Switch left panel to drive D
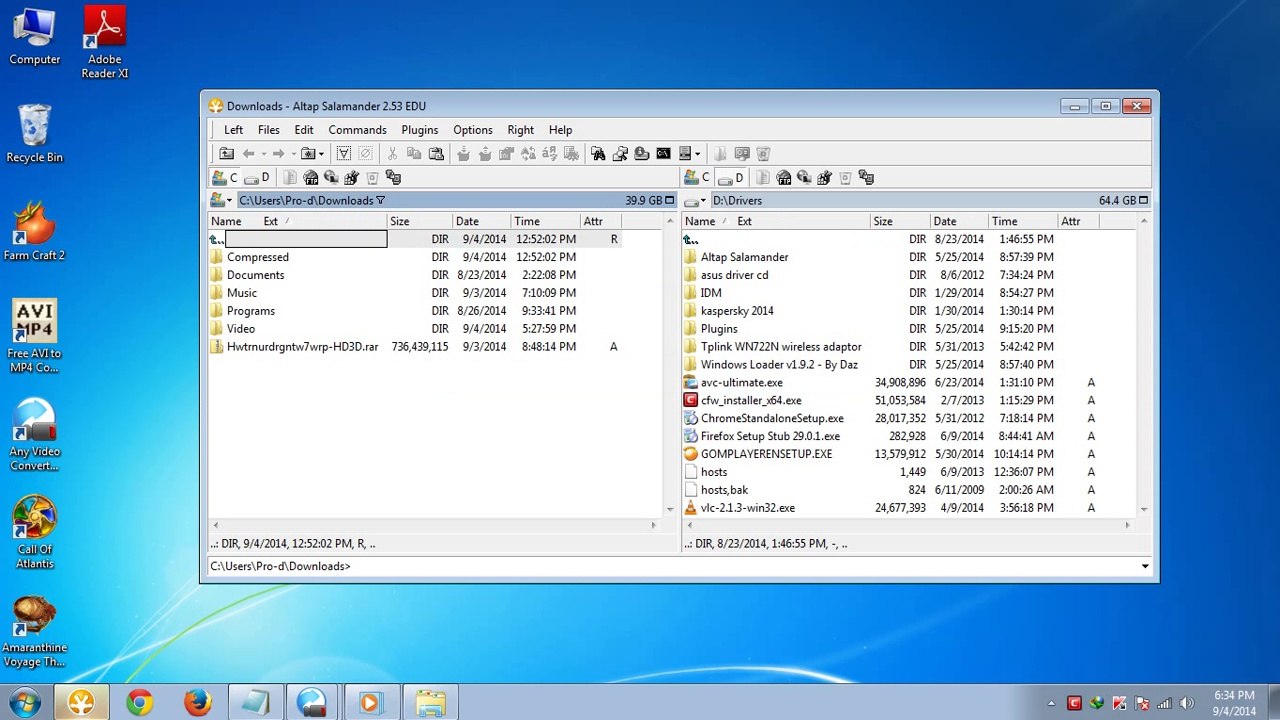 tap(258, 178)
